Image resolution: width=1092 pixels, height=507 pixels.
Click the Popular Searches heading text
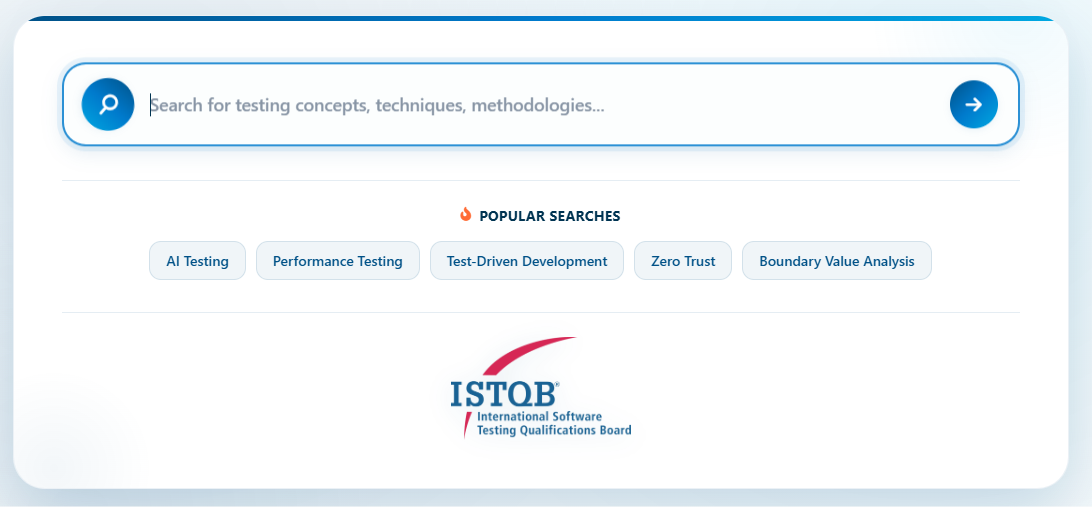point(549,216)
